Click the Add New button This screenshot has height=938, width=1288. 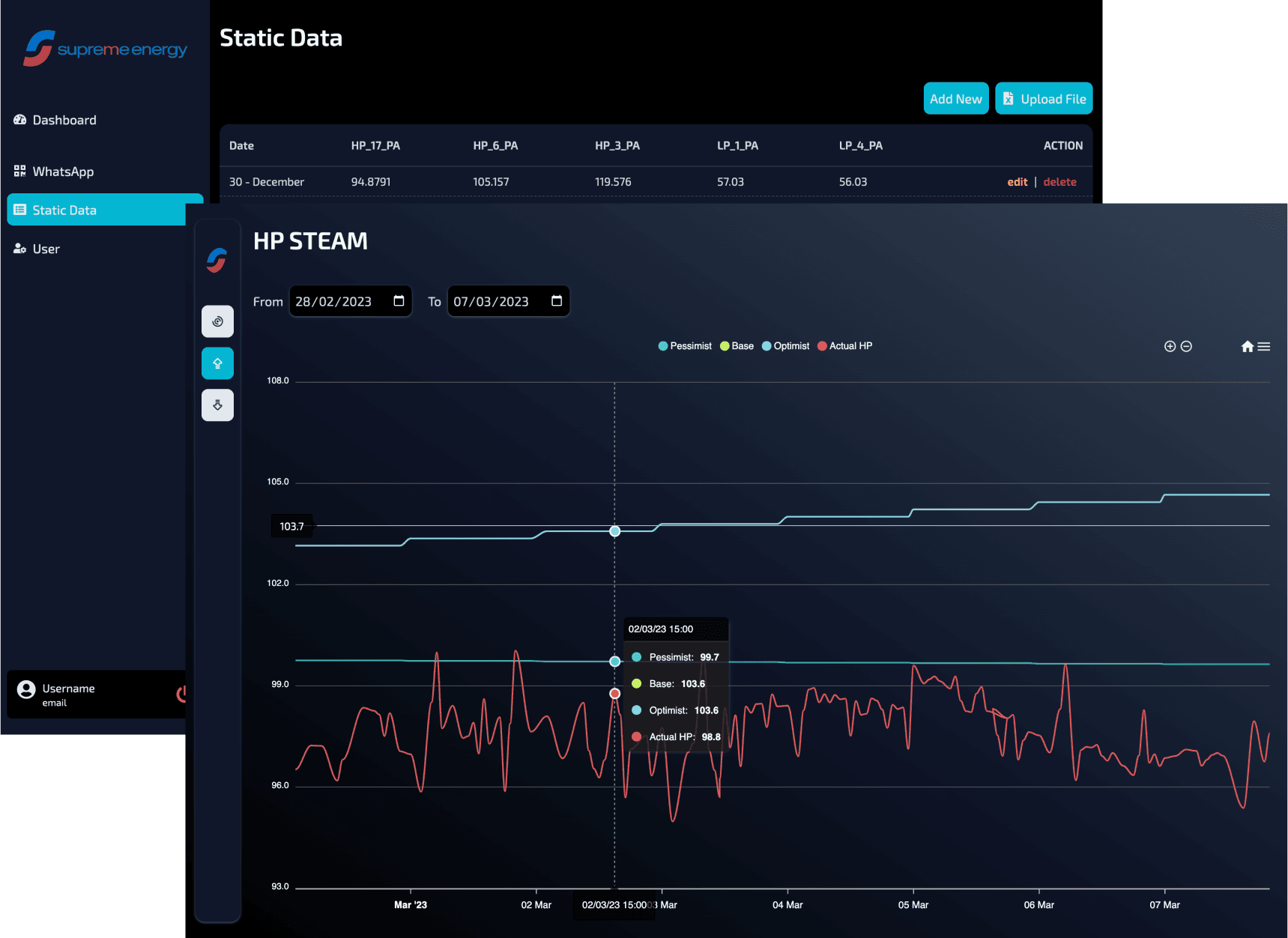coord(955,99)
